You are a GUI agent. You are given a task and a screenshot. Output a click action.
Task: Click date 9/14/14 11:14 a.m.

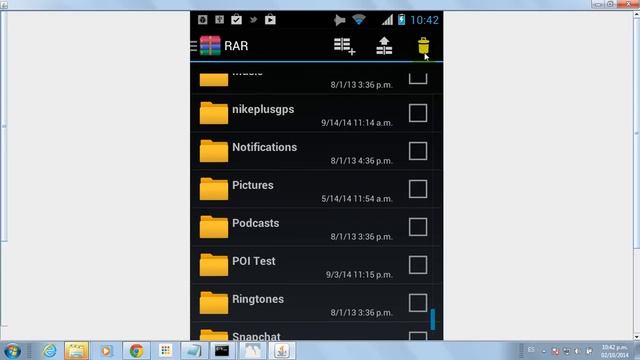357,123
